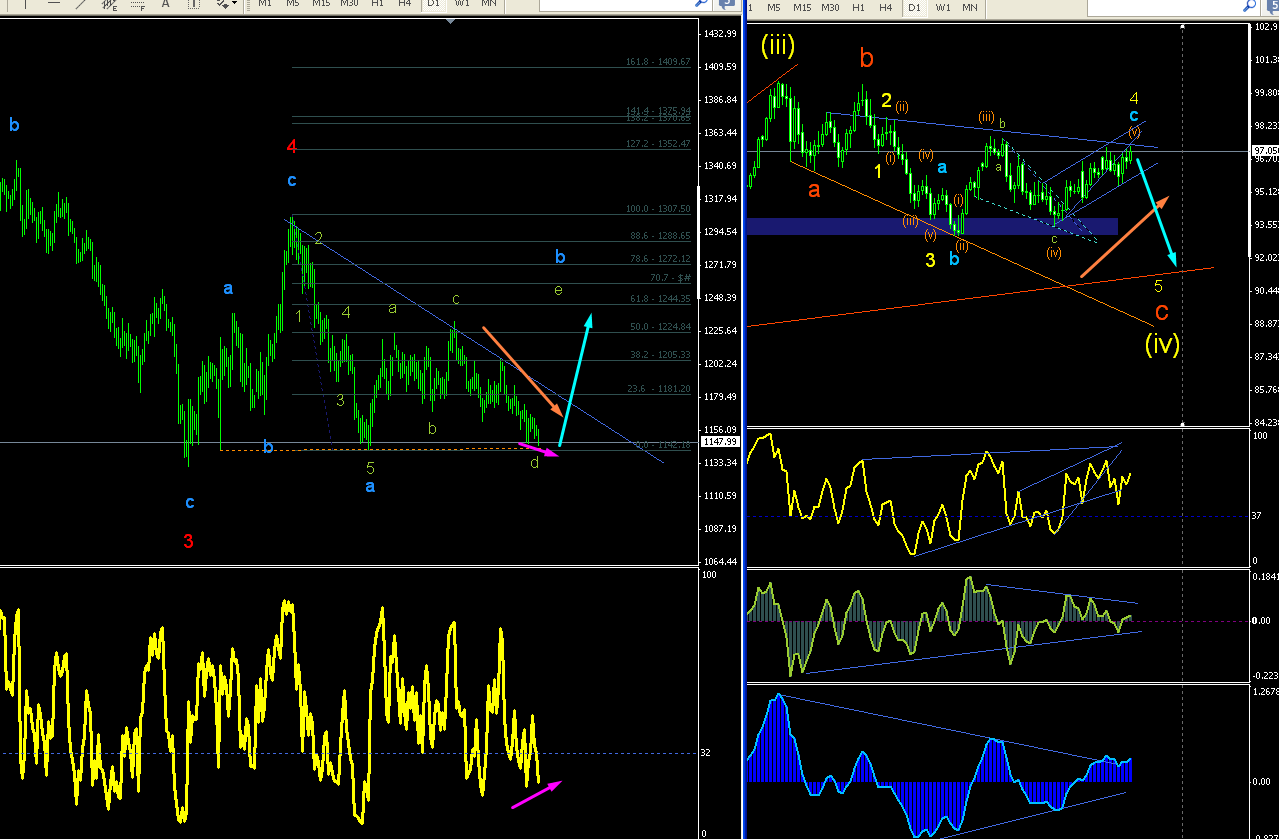1279x839 pixels.
Task: Activate the text tool labeled A
Action: click(165, 3)
